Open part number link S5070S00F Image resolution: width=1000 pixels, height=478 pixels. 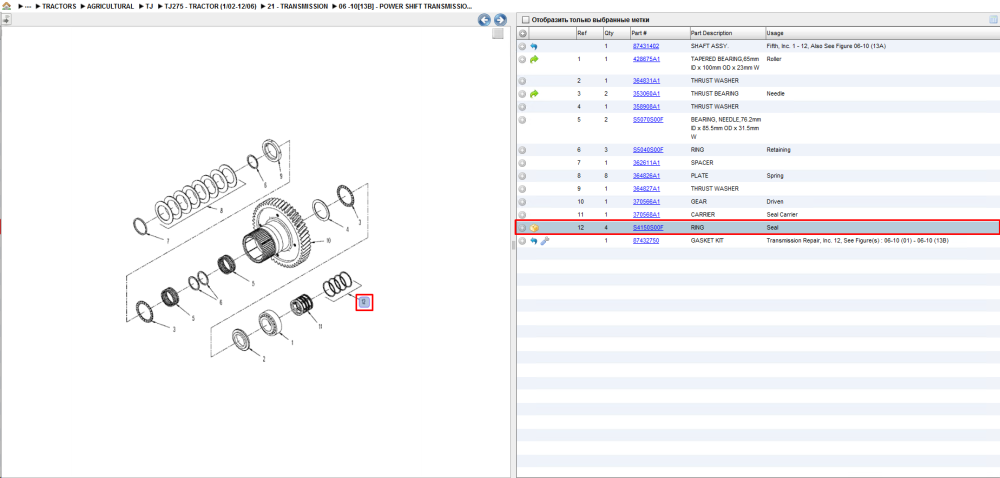[x=648, y=119]
